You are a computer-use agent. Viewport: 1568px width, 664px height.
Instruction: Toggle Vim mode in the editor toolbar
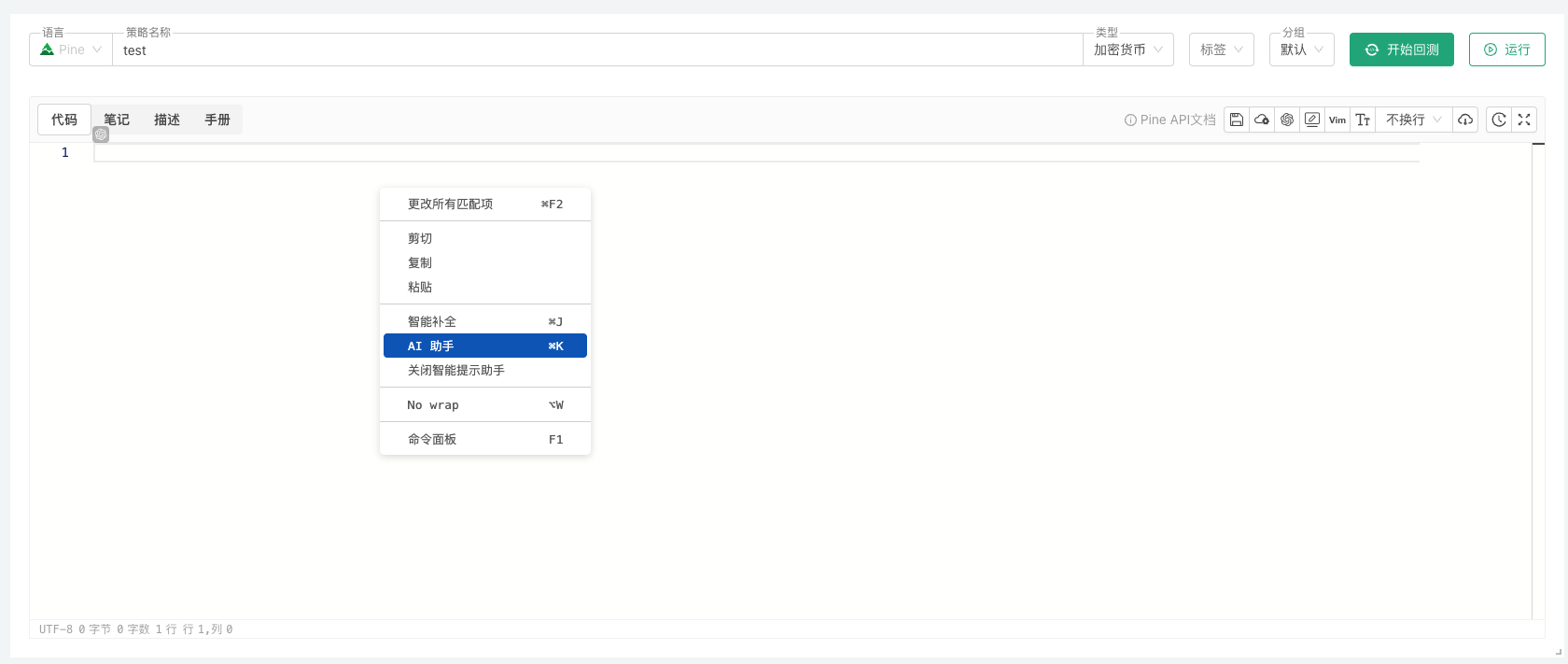tap(1337, 120)
